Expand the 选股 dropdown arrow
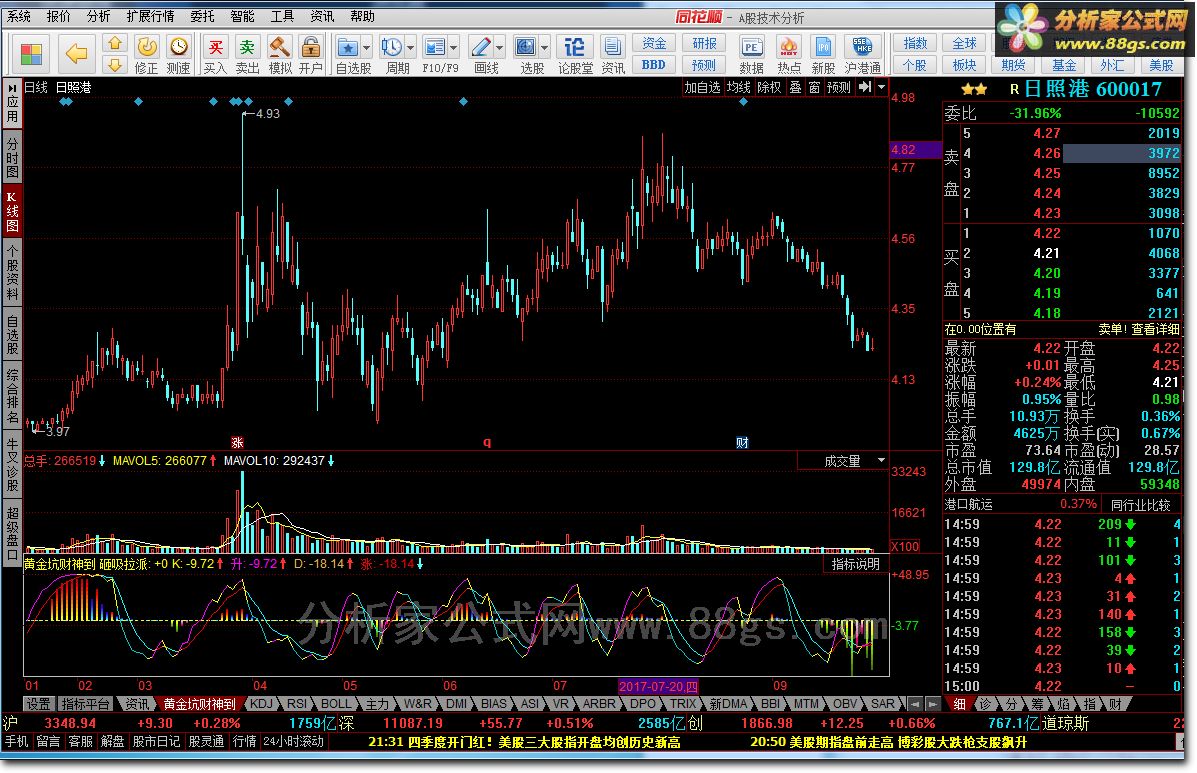Image resolution: width=1197 pixels, height=773 pixels. (545, 48)
